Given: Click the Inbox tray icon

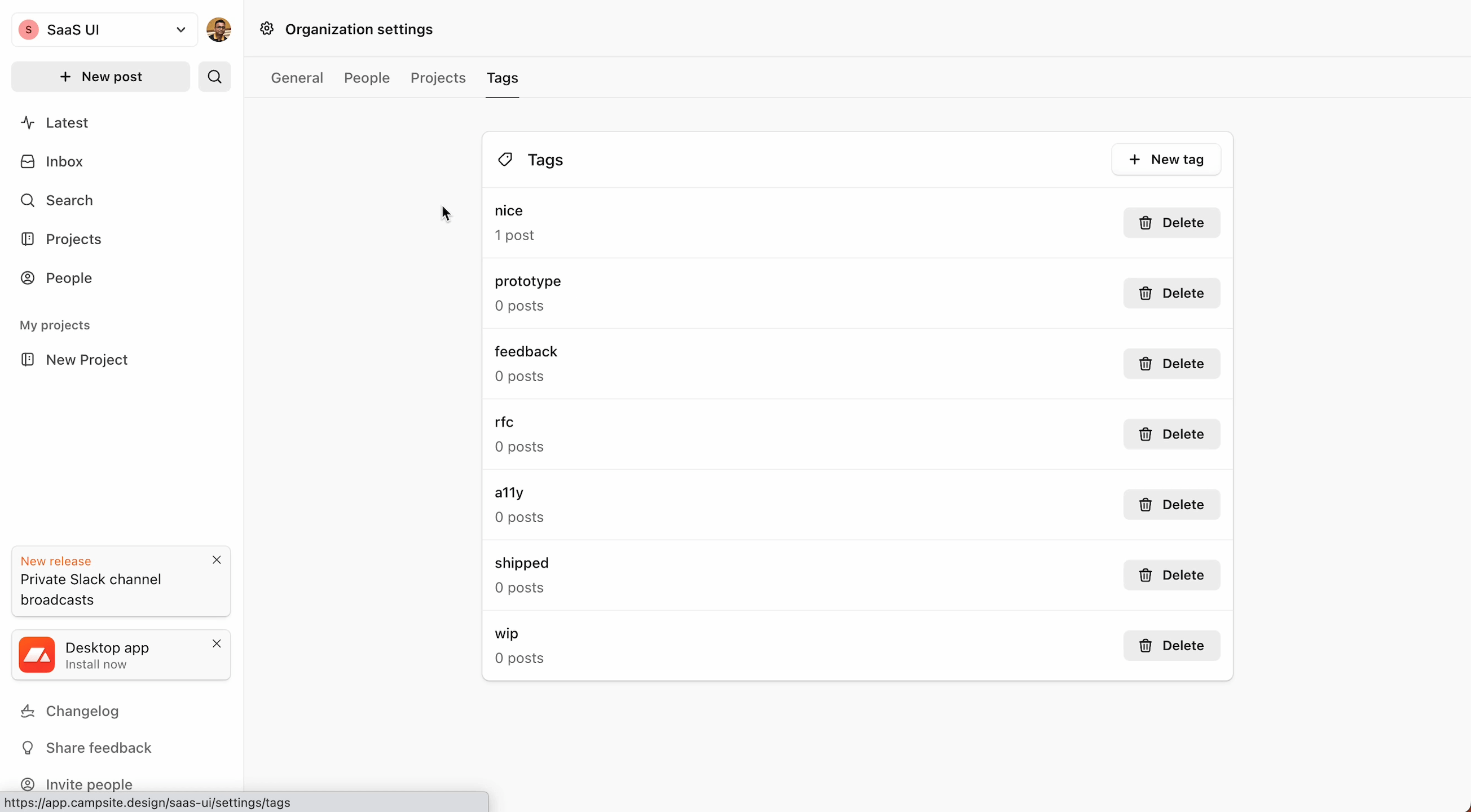Looking at the screenshot, I should pyautogui.click(x=28, y=162).
